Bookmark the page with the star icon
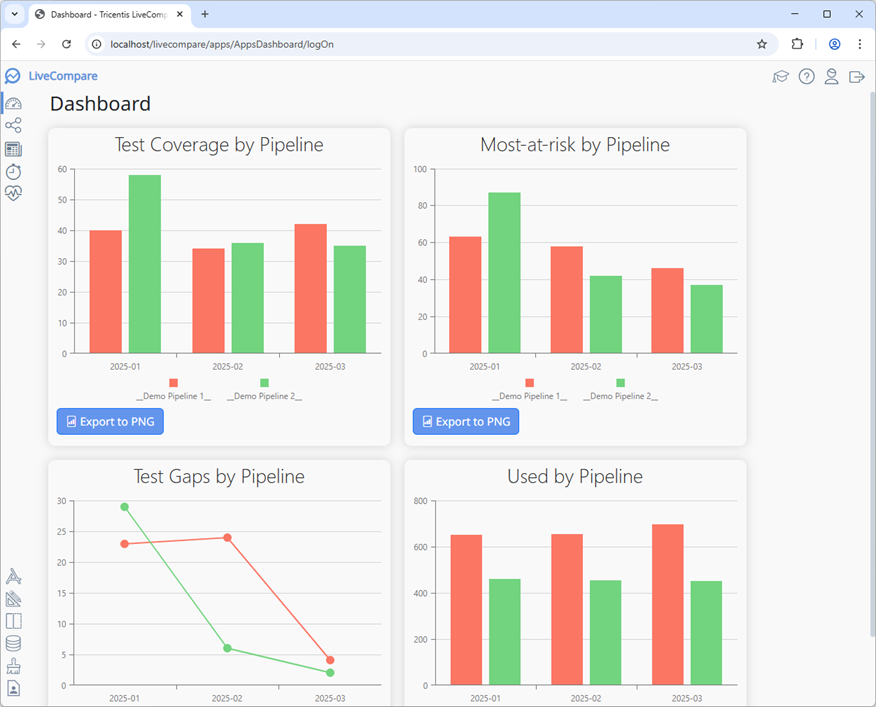This screenshot has height=707, width=876. [x=761, y=44]
